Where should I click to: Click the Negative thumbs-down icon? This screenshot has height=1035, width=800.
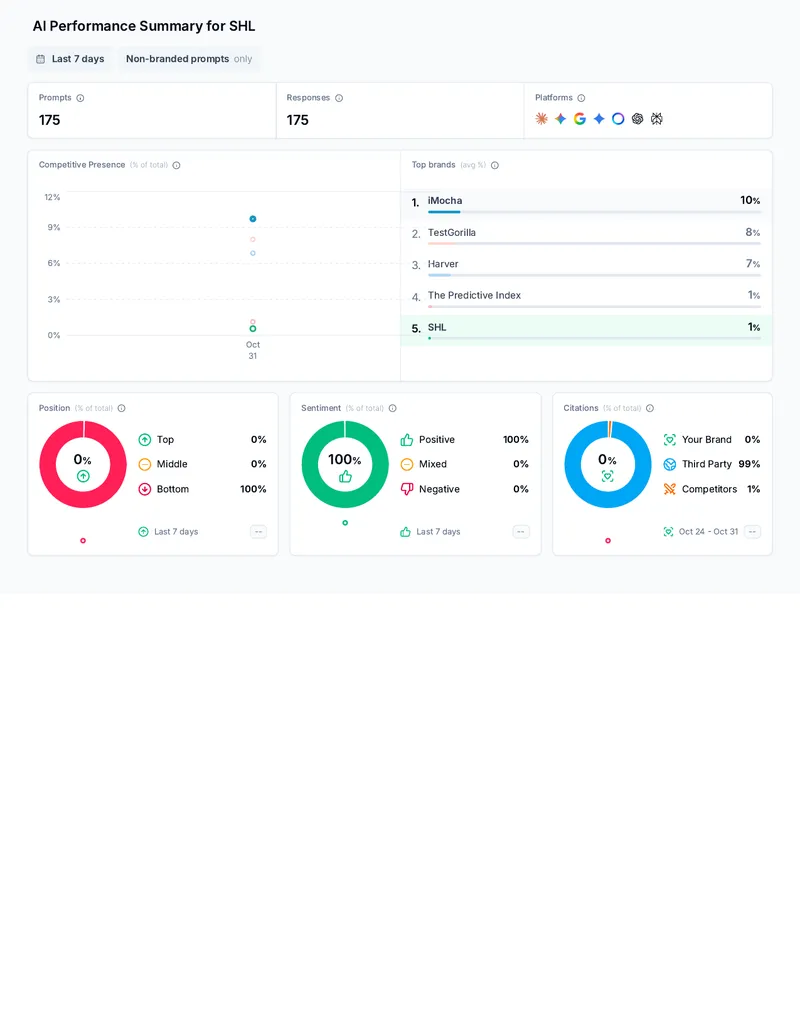[407, 489]
